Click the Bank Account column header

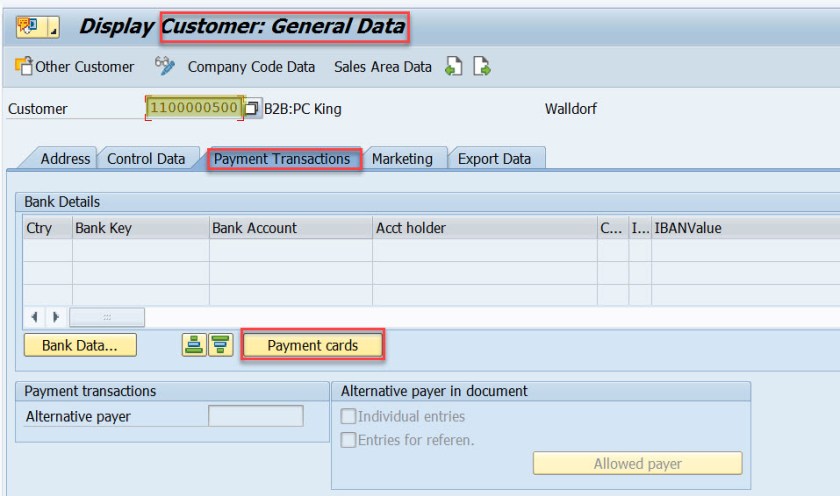point(290,228)
